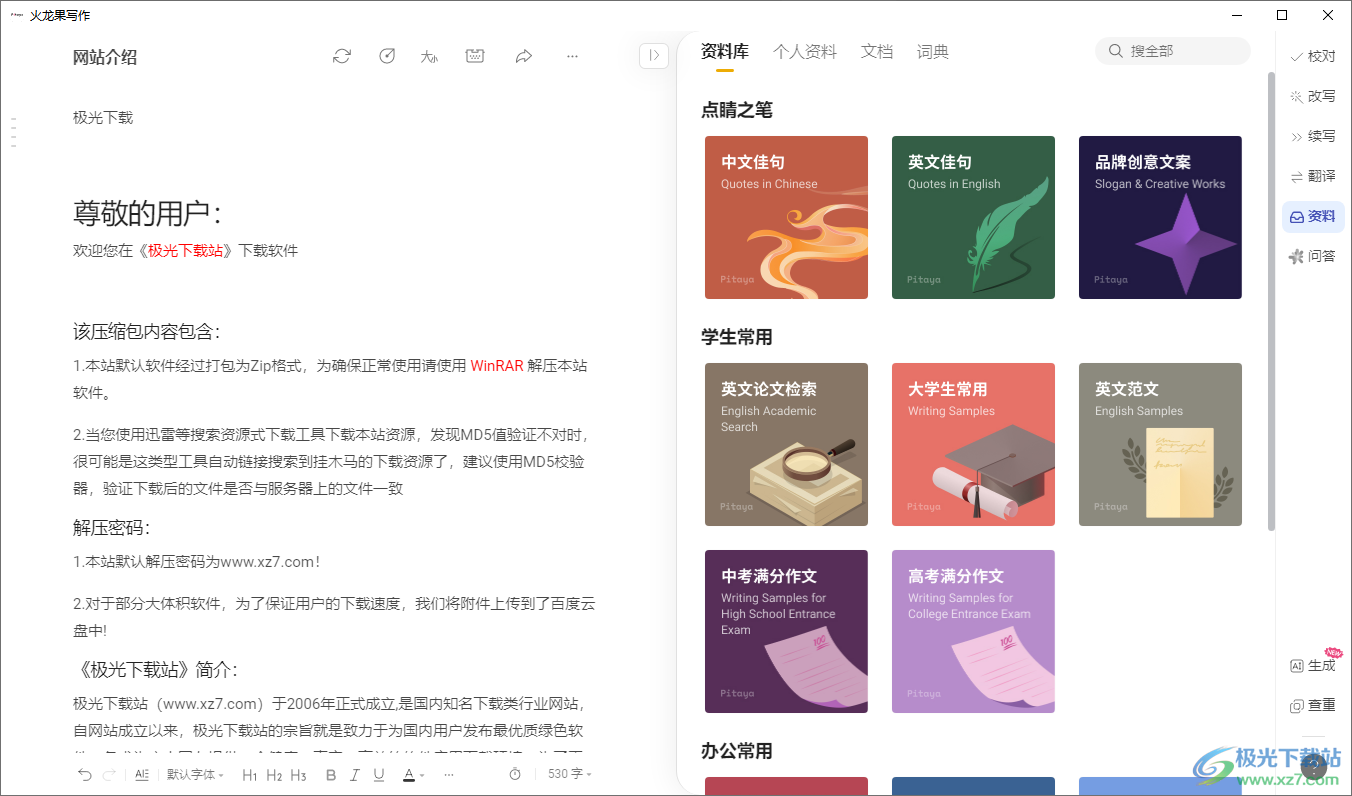Screen dimensions: 1352x796
Task: Open 问答 Q&A tool in sidebar
Action: [1313, 256]
